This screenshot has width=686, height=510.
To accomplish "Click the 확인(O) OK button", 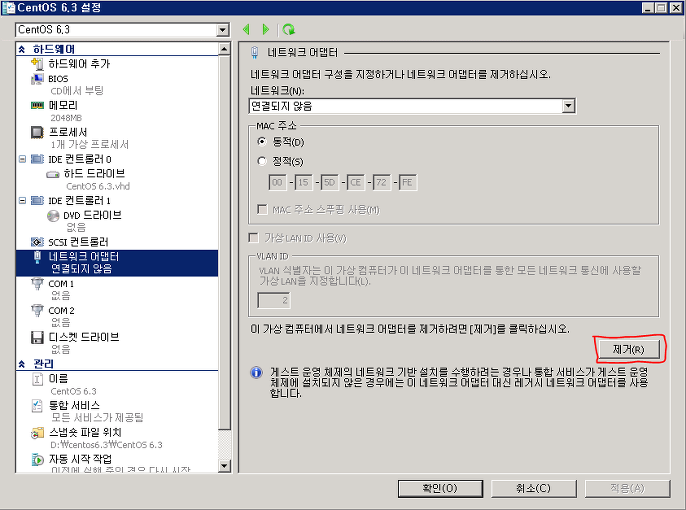I will pyautogui.click(x=440, y=488).
